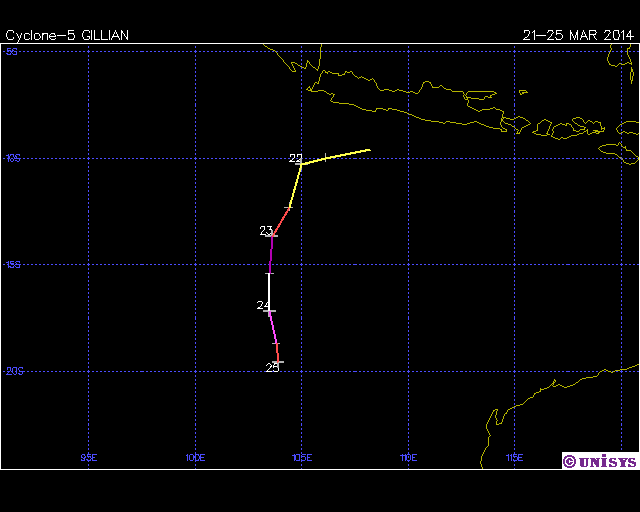640x512 pixels.
Task: Click the Cyclone-5 GILLIAN title text
Action: coord(67,35)
